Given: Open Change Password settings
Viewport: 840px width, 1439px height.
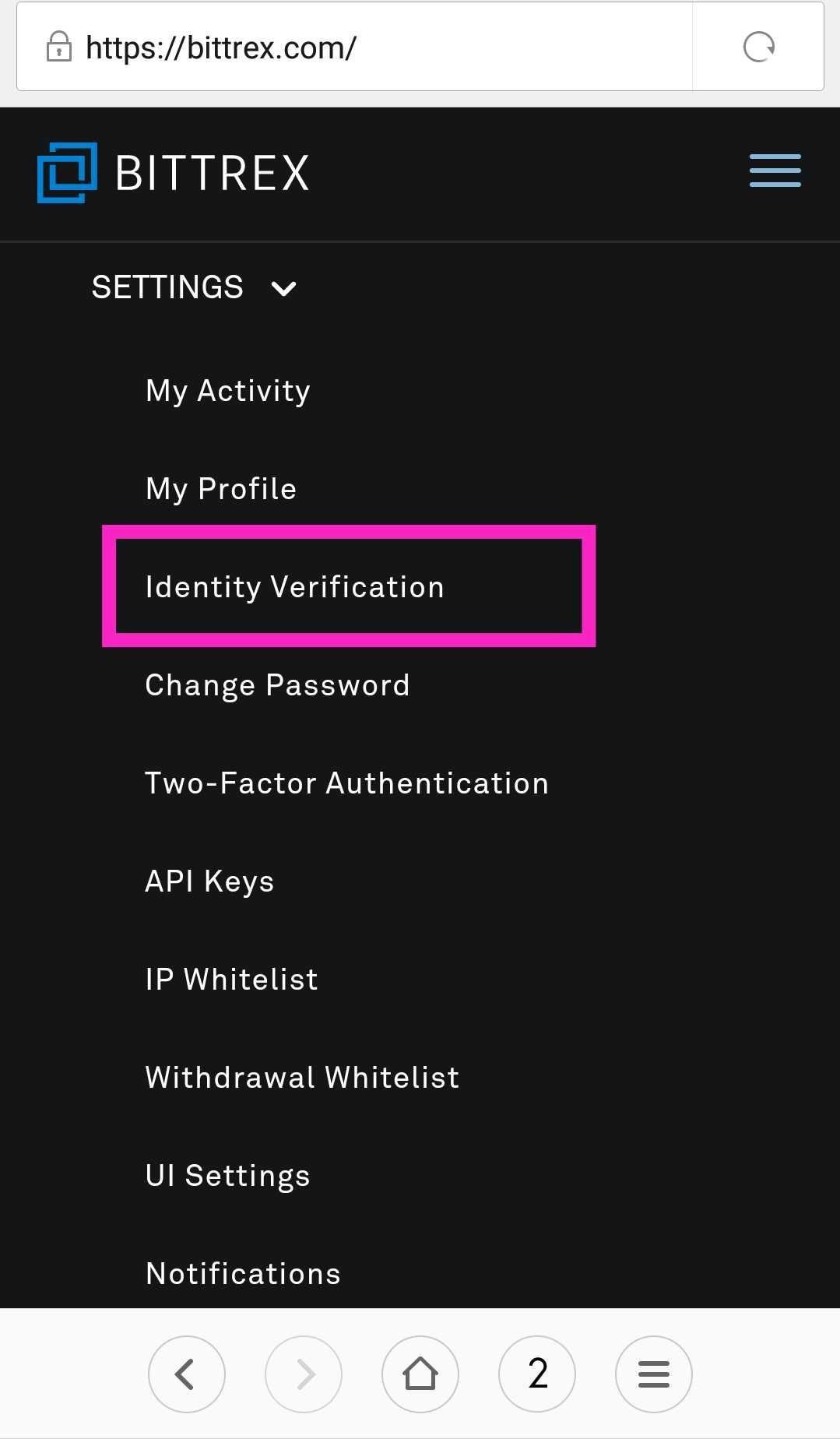Looking at the screenshot, I should click(x=277, y=685).
